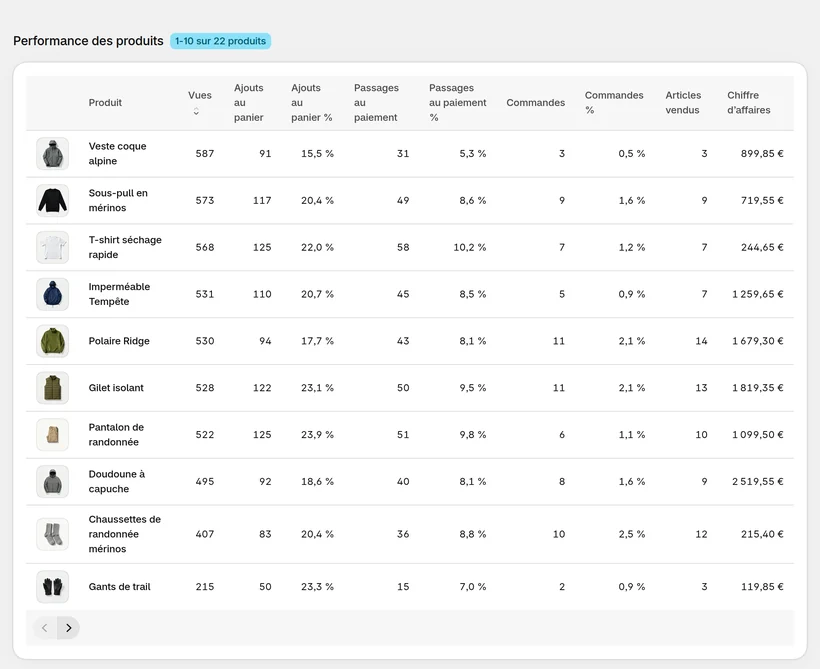The width and height of the screenshot is (820, 669).
Task: Open Chaussettes de randonnée mérinos thumbnail
Action: 52,534
